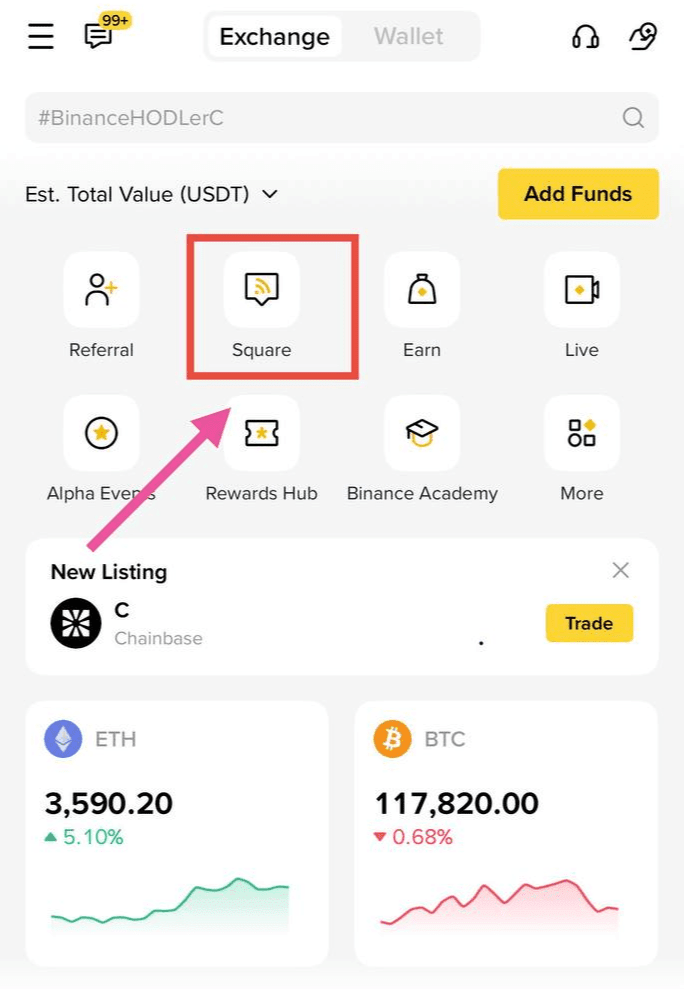The height and width of the screenshot is (989, 685).
Task: Open Alpha Events star icon
Action: pyautogui.click(x=102, y=433)
